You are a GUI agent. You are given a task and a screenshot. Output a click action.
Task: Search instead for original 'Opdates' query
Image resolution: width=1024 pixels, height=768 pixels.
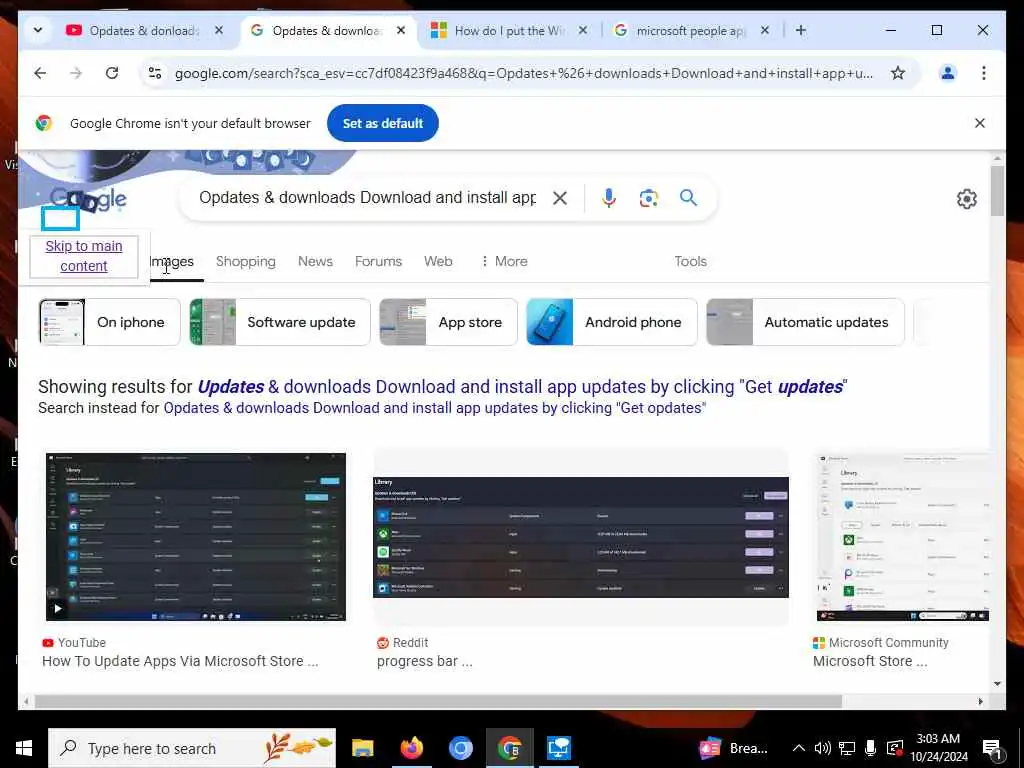point(434,408)
